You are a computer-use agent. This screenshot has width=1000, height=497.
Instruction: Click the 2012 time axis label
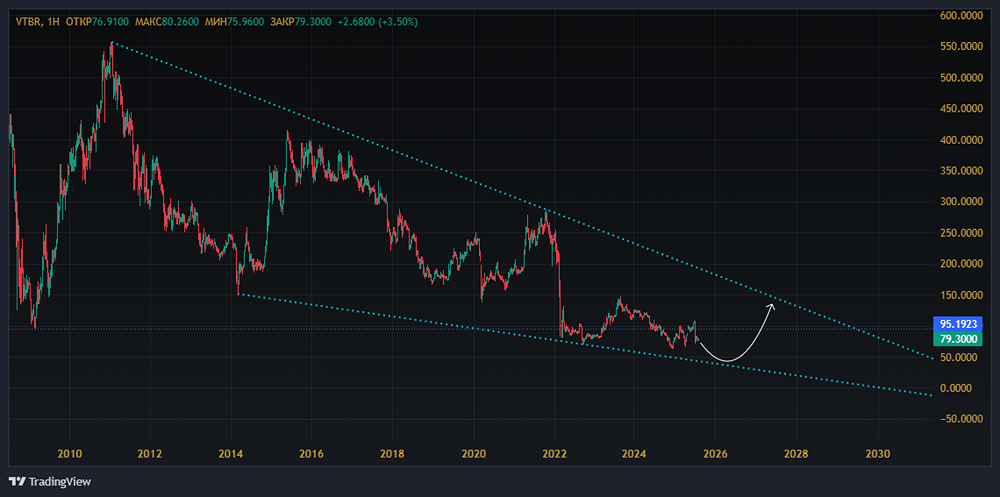pyautogui.click(x=150, y=454)
